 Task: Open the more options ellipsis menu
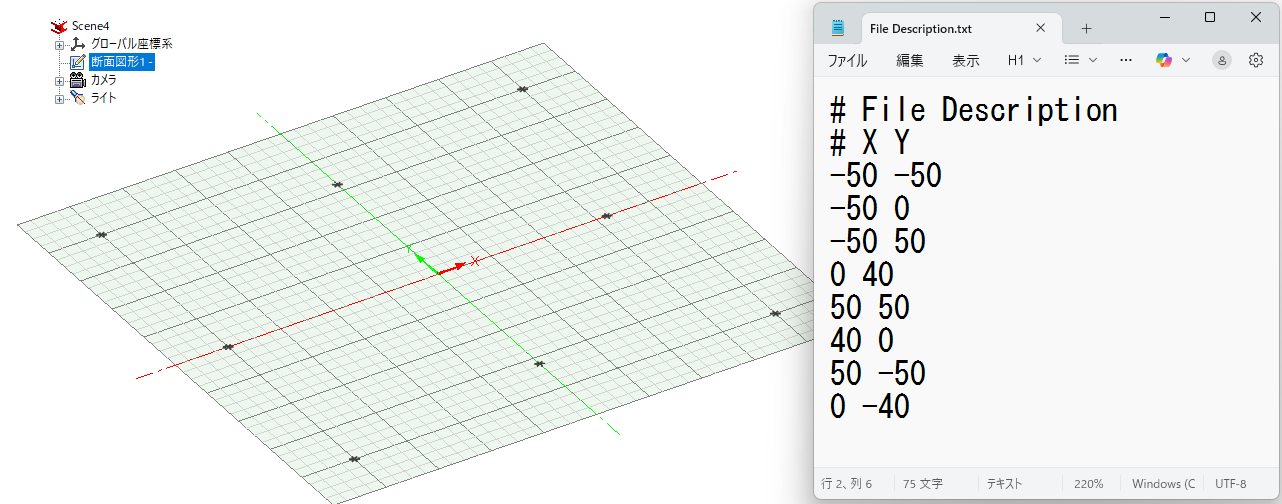click(1126, 60)
